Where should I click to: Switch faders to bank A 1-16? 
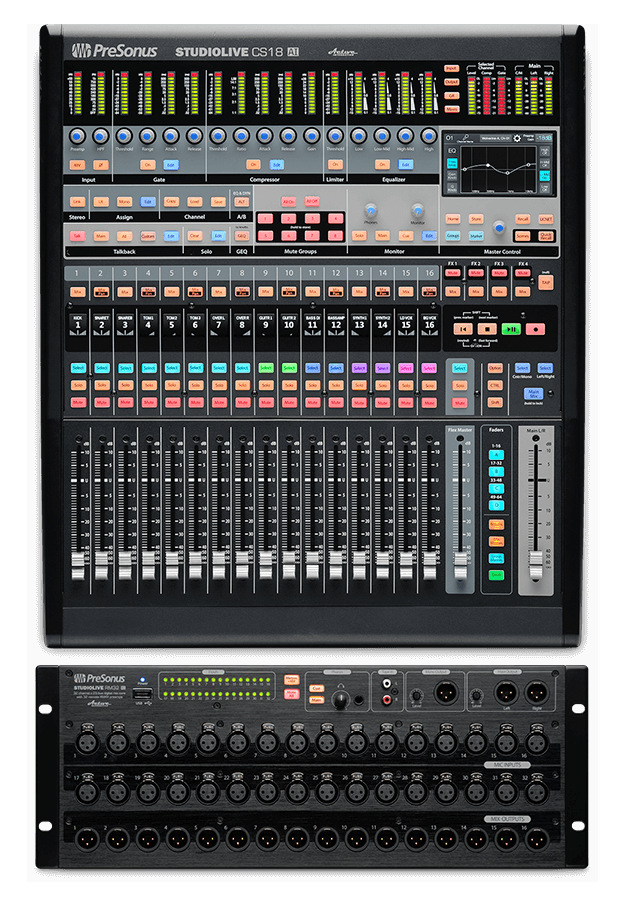[x=496, y=455]
